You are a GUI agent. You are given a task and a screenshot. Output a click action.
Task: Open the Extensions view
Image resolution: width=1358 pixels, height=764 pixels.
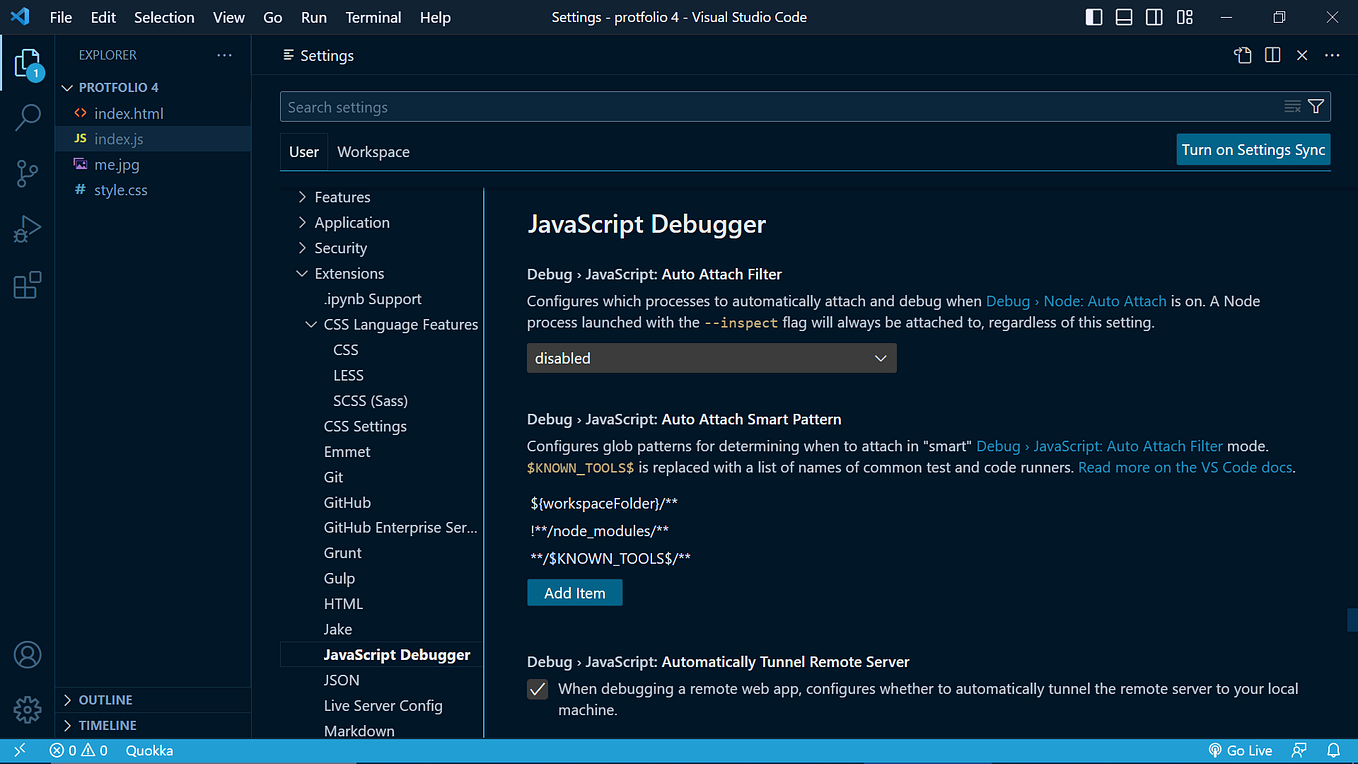pyautogui.click(x=27, y=285)
